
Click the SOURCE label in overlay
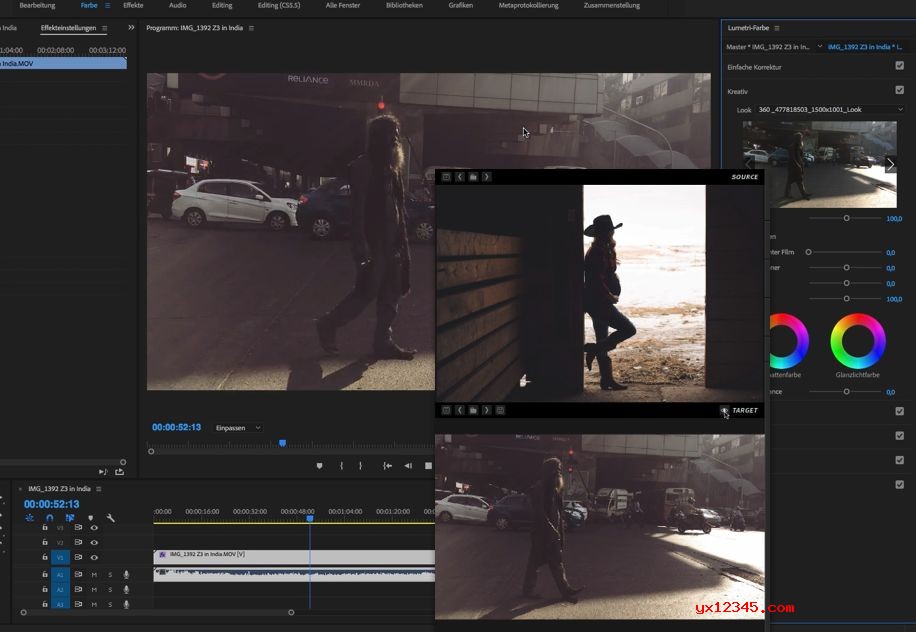coord(745,177)
